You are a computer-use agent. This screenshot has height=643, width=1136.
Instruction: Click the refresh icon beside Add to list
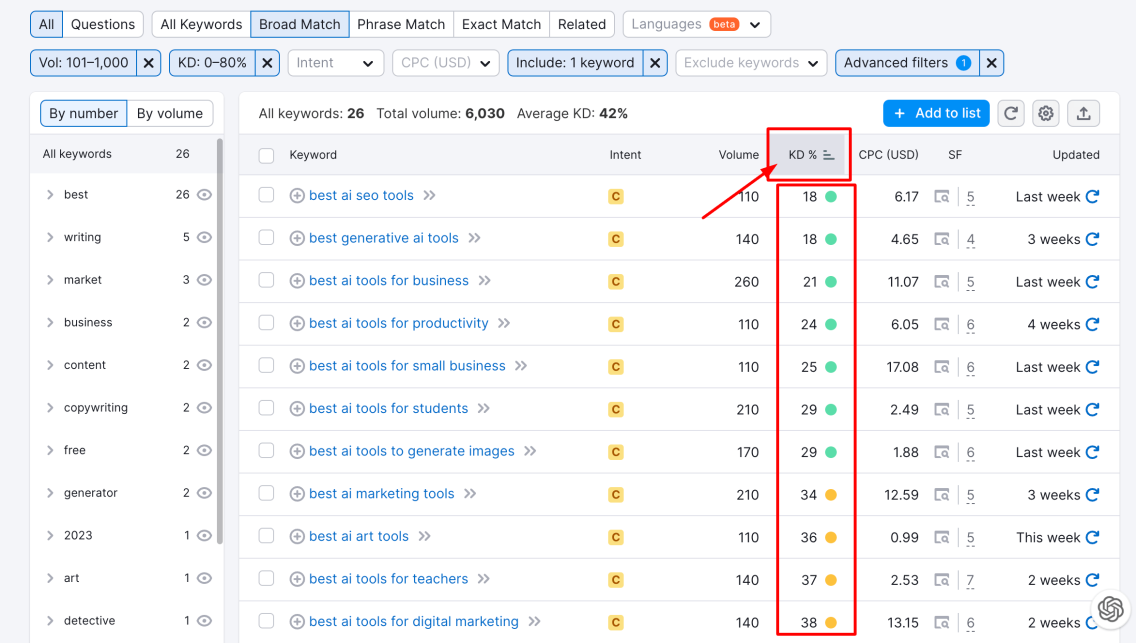coord(1011,113)
